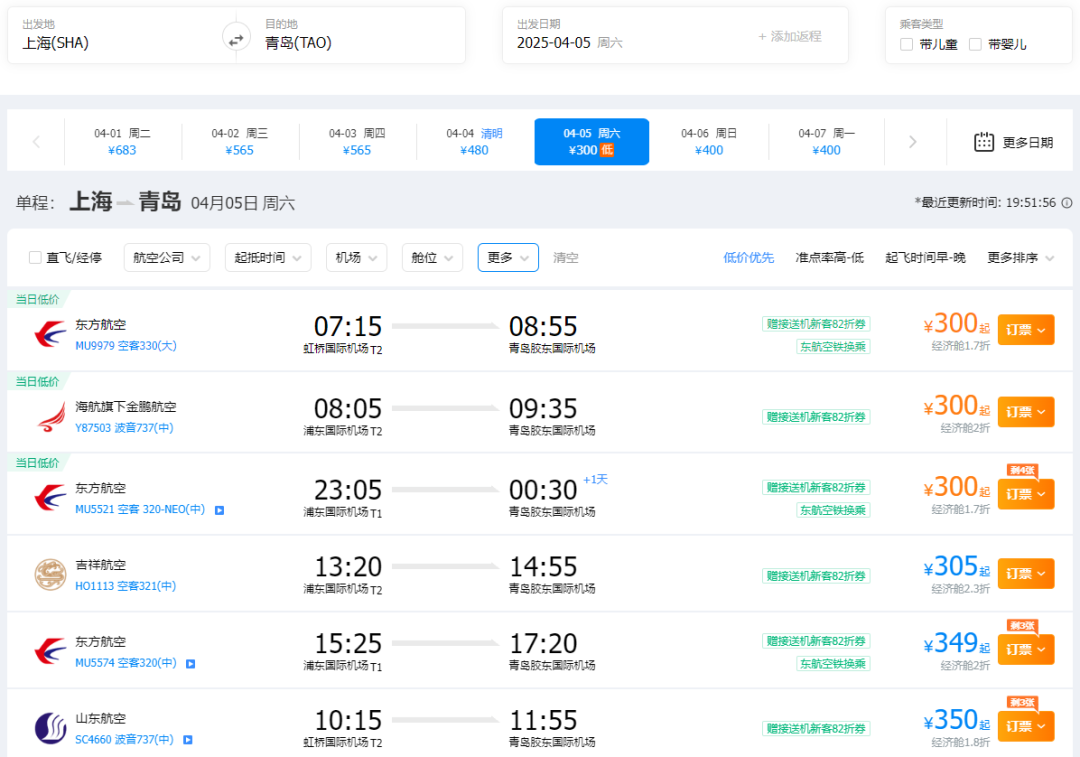Expand the 航空公司 airline filter dropdown
Screen dimensions: 1080x757
[167, 258]
